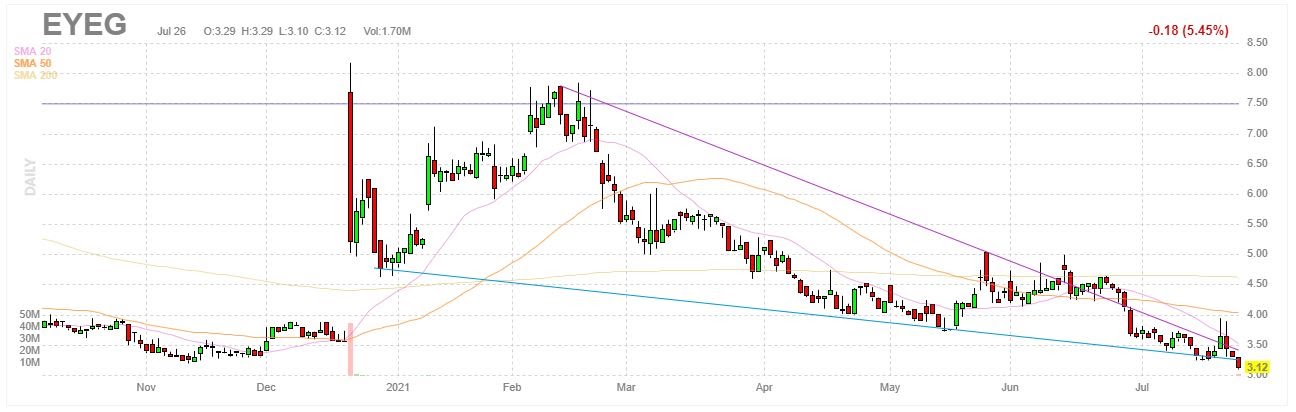Screen dimensions: 1296x412
Task: Click the C:3.12 close price value
Action: pos(329,31)
